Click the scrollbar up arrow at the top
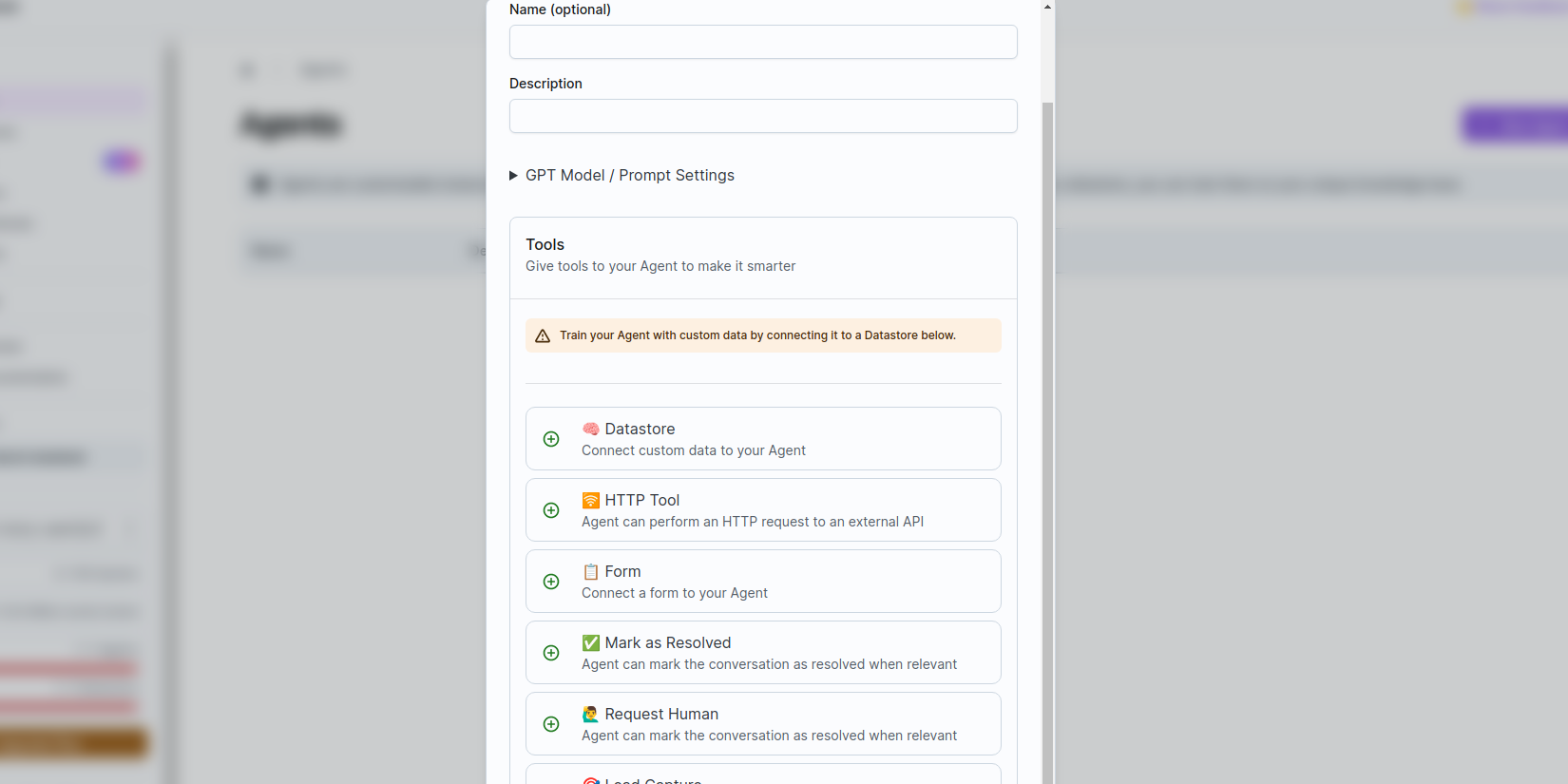The width and height of the screenshot is (1568, 784). (x=1048, y=7)
